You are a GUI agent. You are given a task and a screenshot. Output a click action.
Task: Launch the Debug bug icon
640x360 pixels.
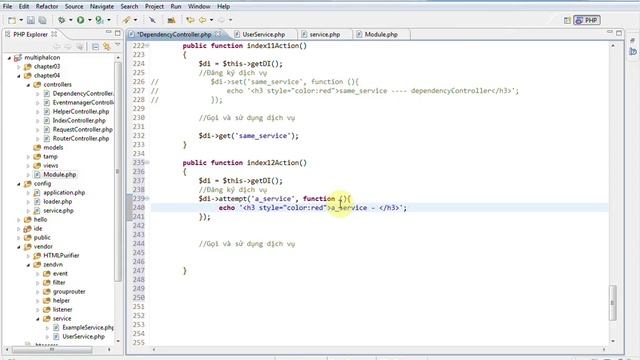62,20
